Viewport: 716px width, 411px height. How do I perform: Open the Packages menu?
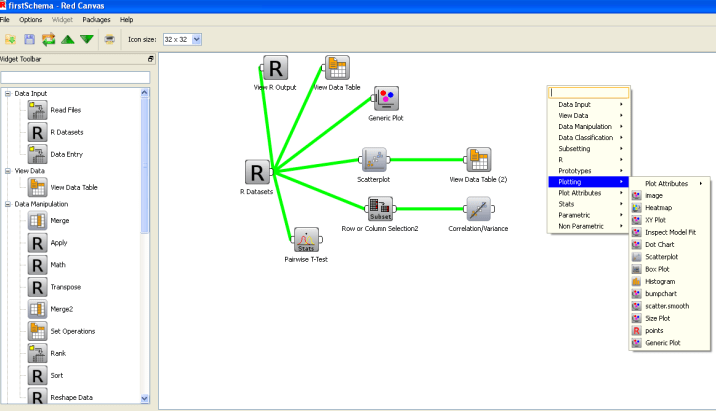tap(96, 20)
